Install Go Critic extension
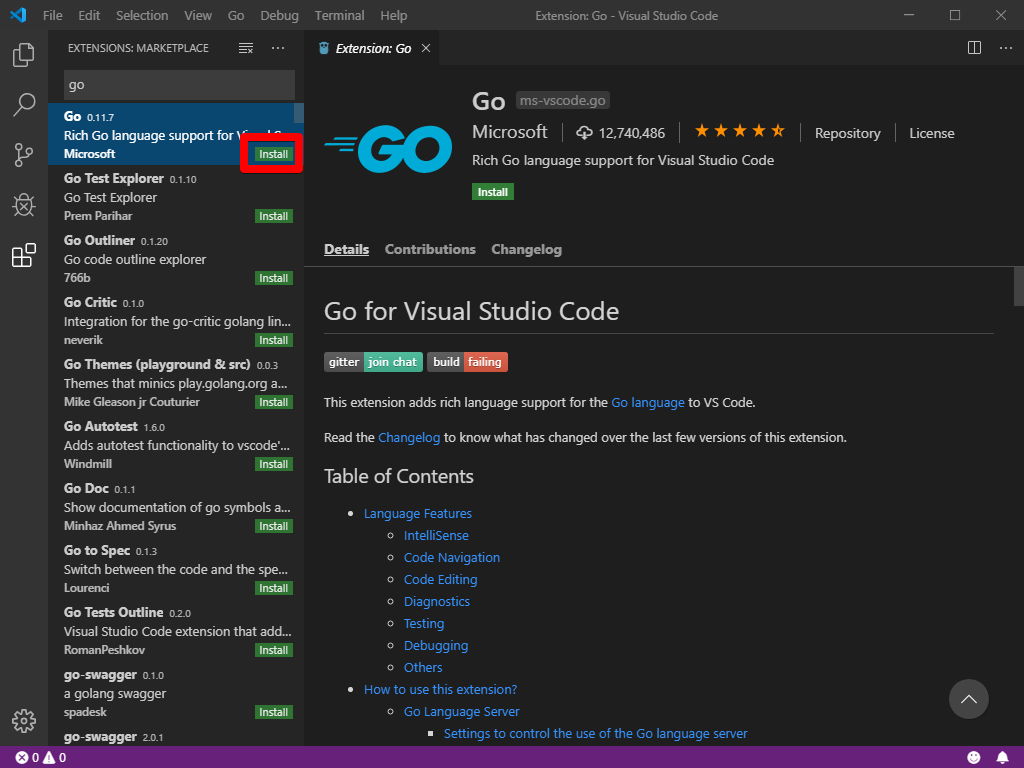Image resolution: width=1024 pixels, height=768 pixels. coord(274,340)
